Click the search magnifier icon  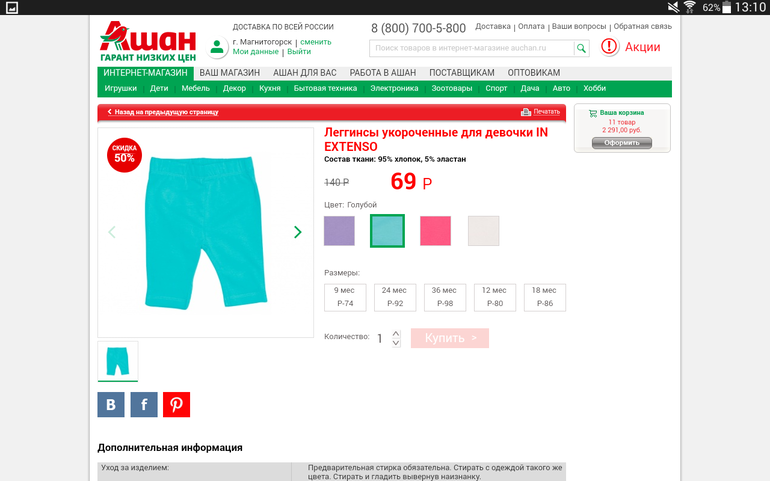581,48
